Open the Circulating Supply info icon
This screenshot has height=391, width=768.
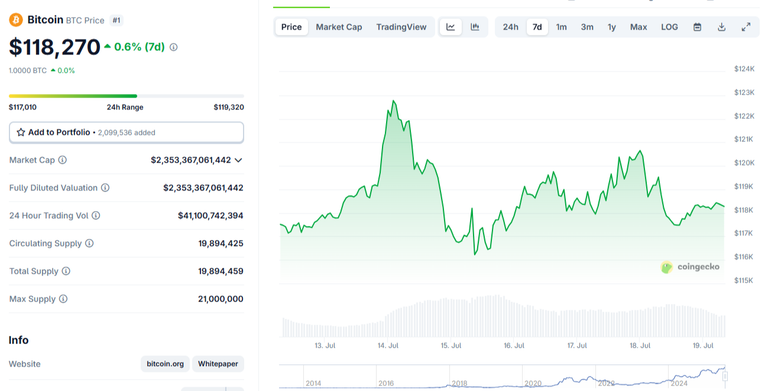[89, 243]
